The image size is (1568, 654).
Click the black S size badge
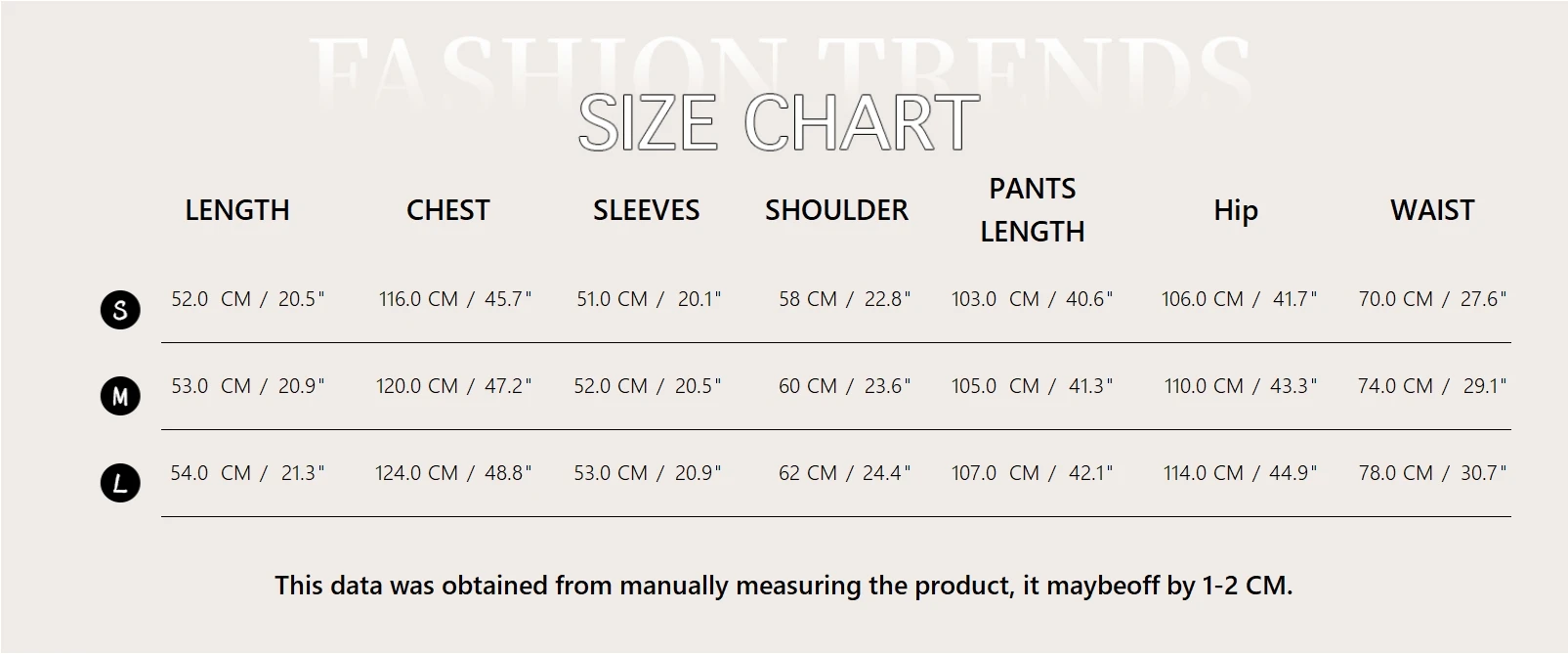point(120,310)
